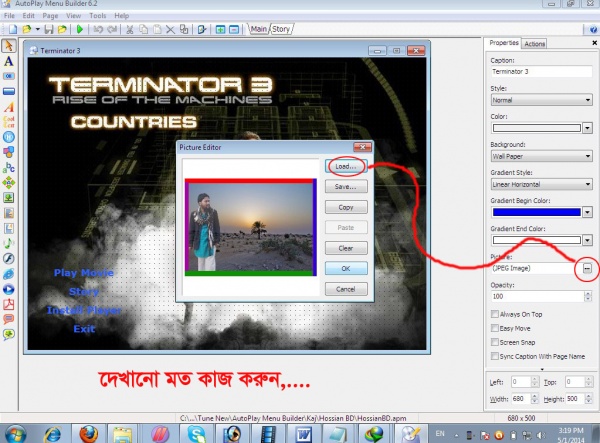Click the Caption field 'Terminator 3'
This screenshot has width=600, height=443.
click(x=541, y=72)
